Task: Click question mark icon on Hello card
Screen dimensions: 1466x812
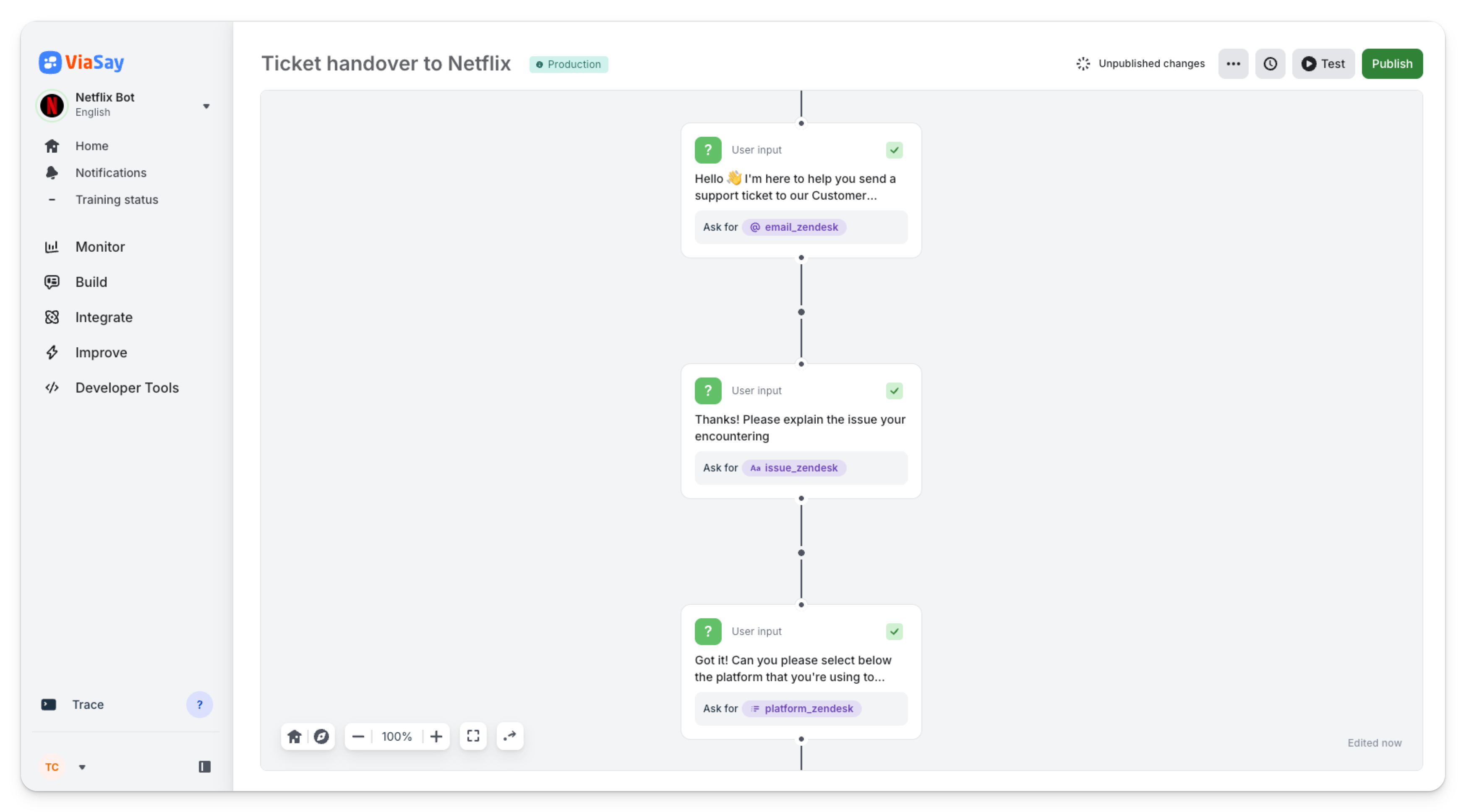Action: (x=708, y=150)
